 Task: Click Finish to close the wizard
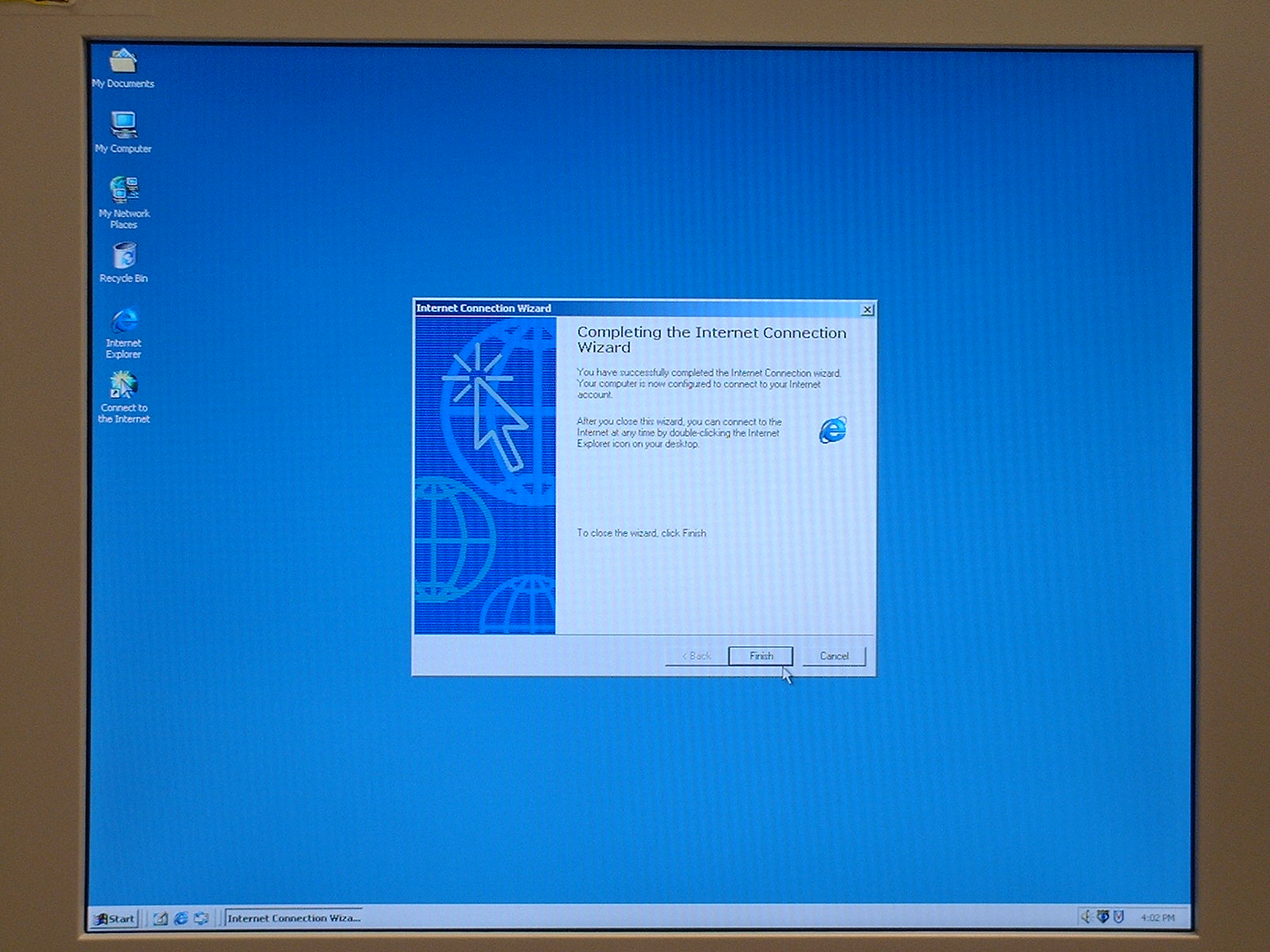click(x=760, y=656)
